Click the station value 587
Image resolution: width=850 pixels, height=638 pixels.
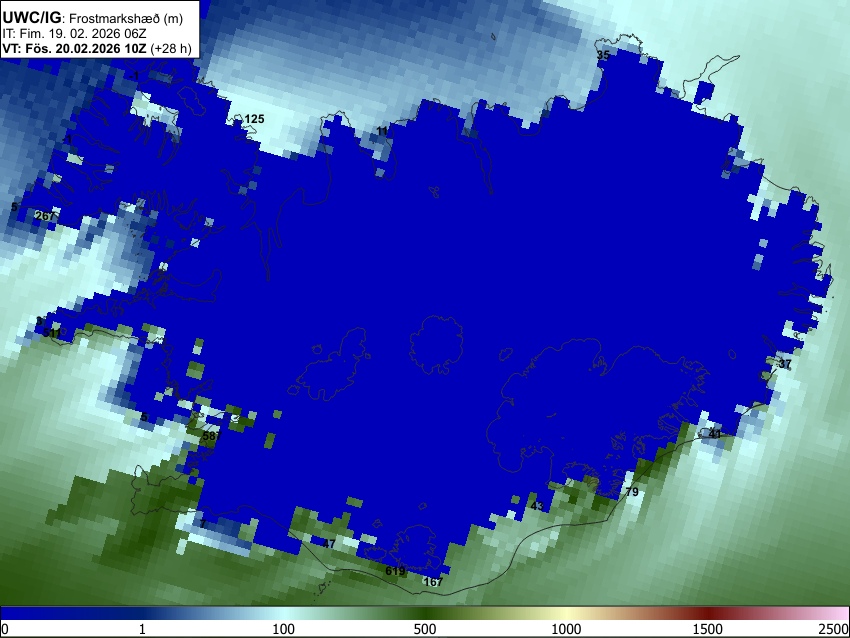212,435
